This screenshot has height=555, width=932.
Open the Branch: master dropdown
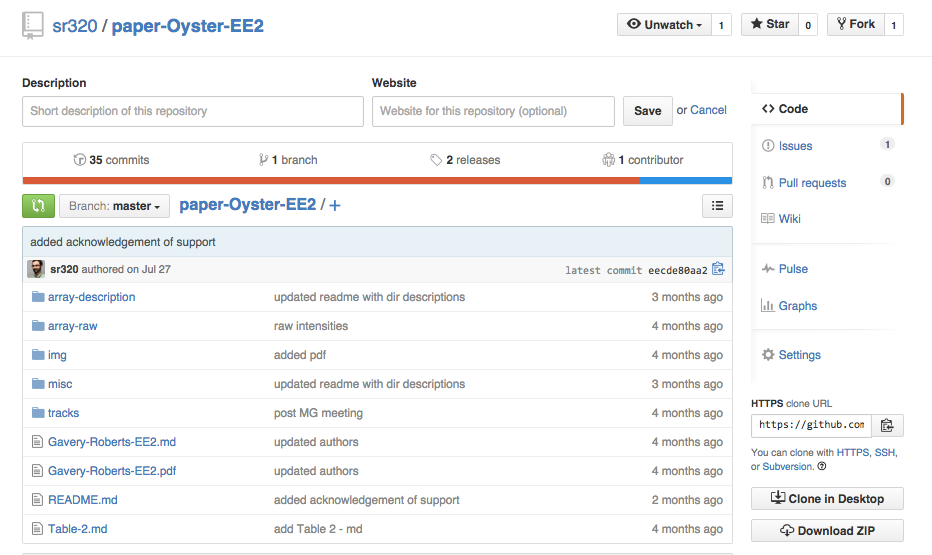[x=114, y=206]
